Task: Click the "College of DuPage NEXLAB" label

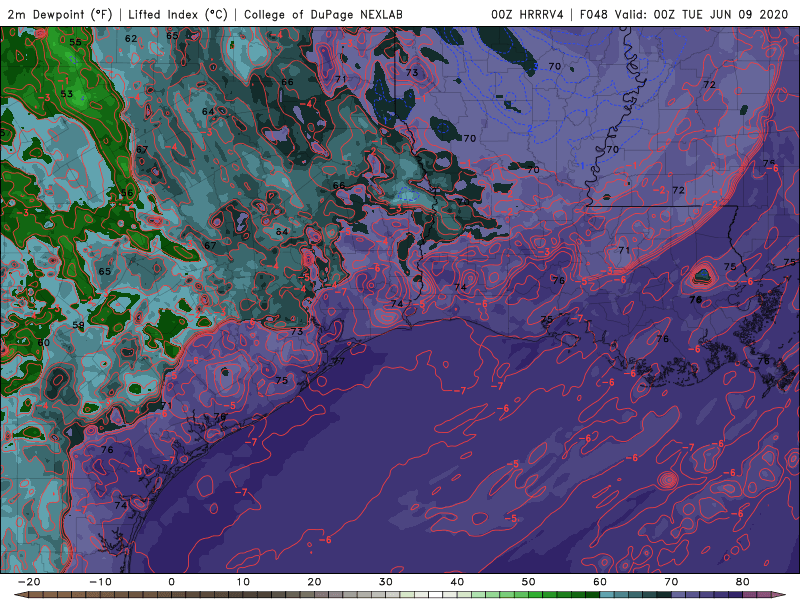Action: pyautogui.click(x=323, y=14)
